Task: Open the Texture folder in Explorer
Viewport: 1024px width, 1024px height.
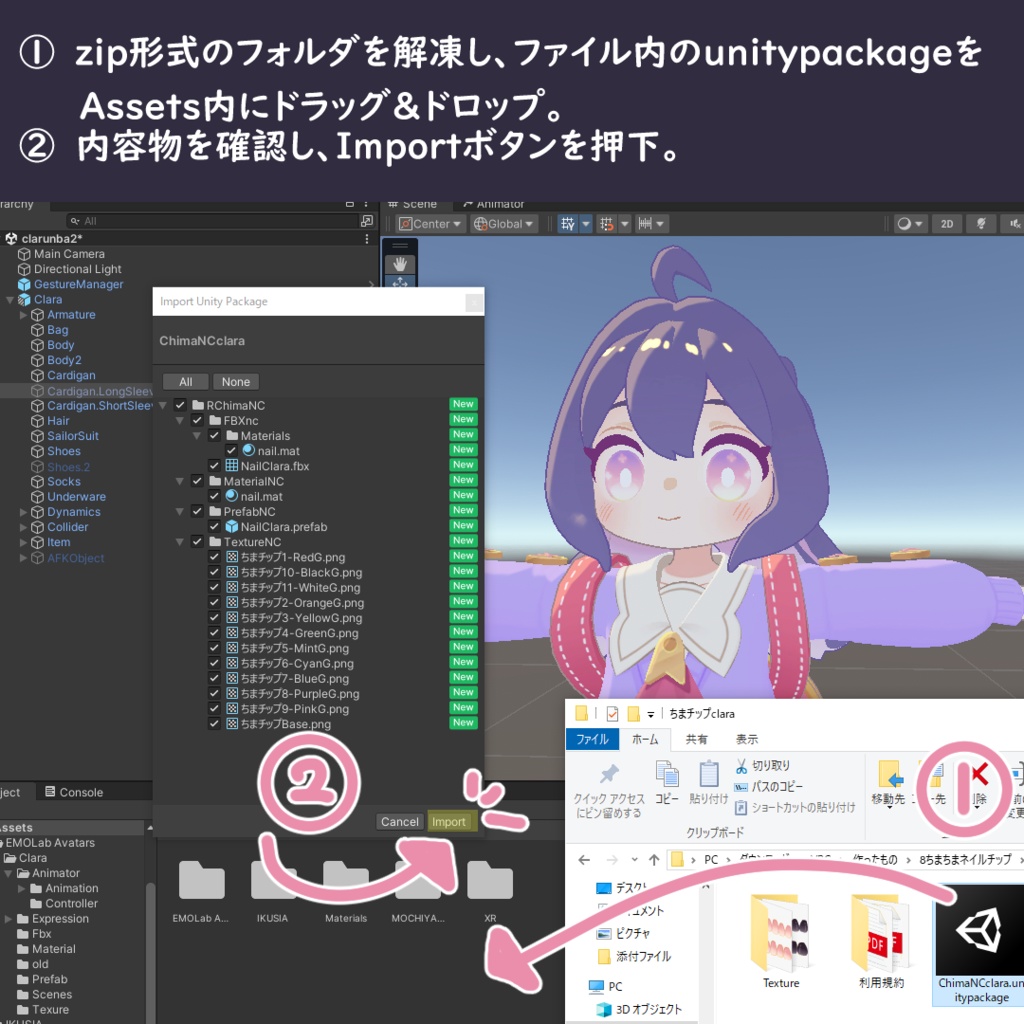Action: pyautogui.click(x=779, y=935)
